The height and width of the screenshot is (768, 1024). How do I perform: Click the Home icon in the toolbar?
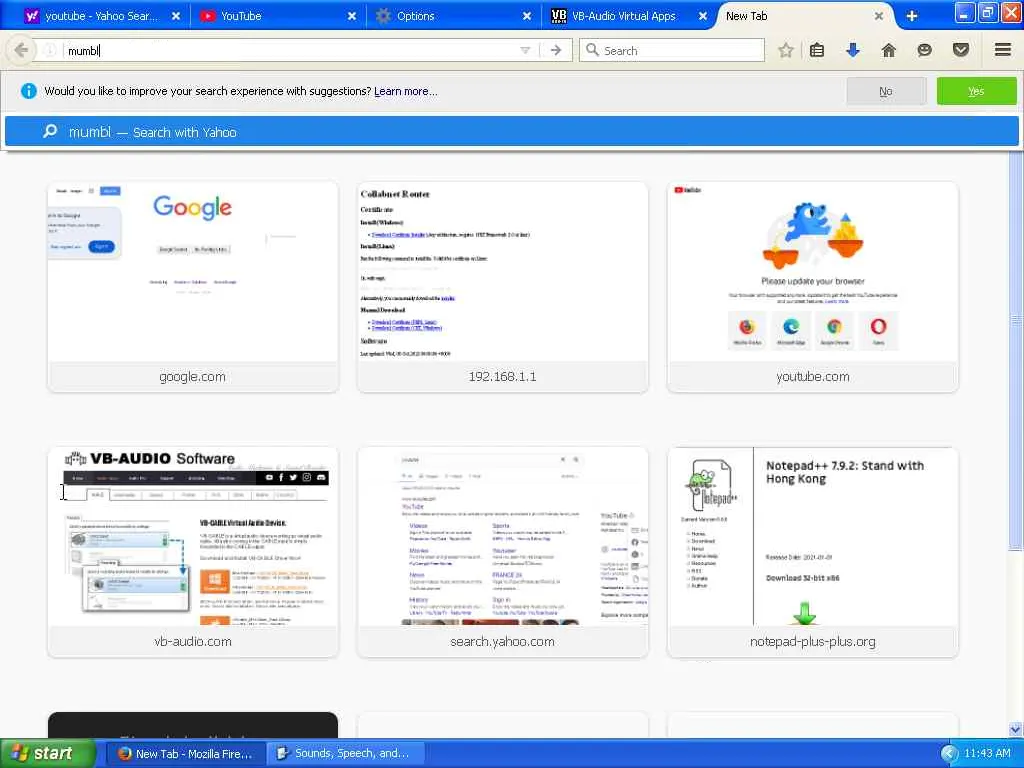tap(888, 50)
